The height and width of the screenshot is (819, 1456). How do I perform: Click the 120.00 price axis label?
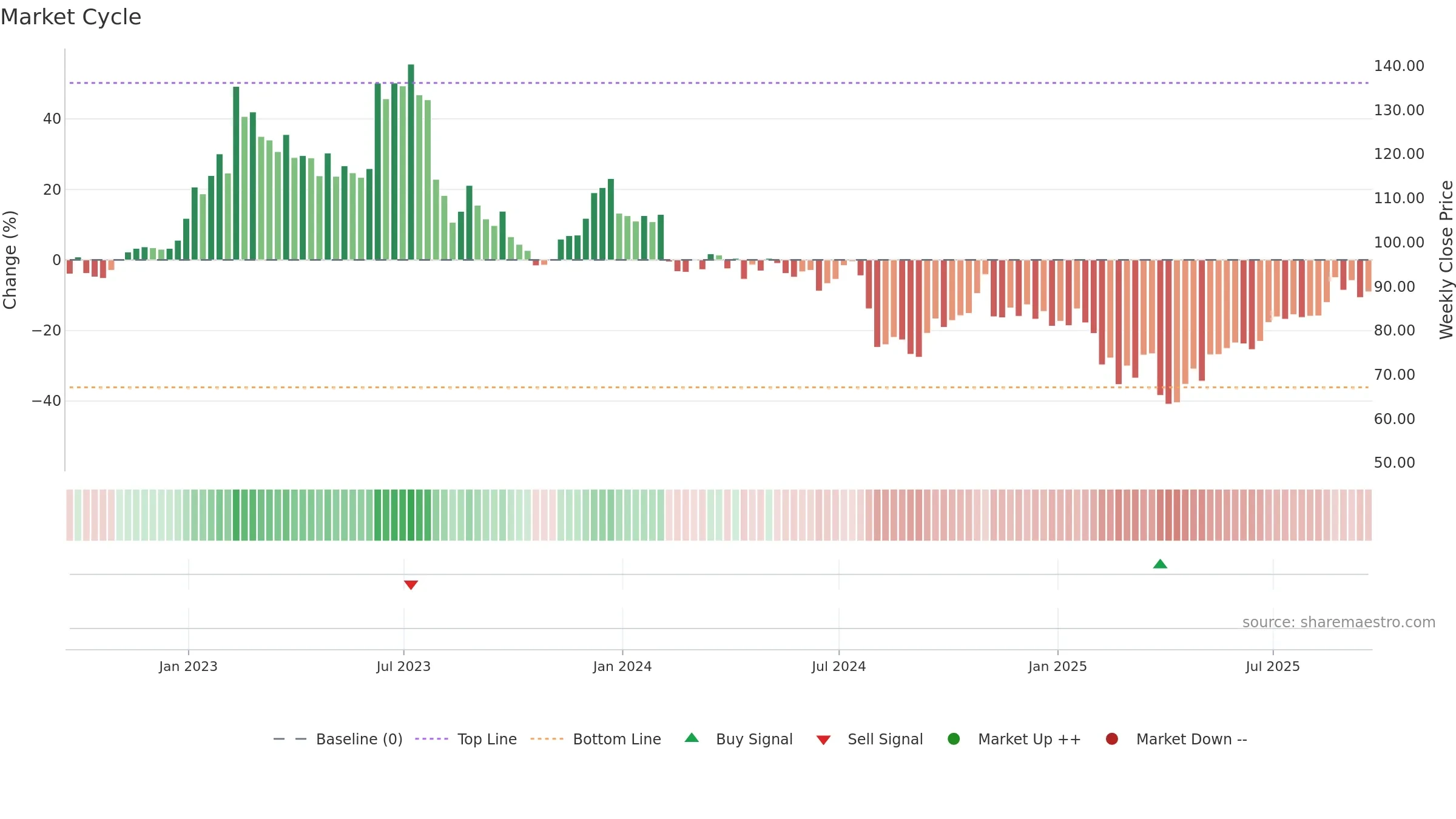pos(1399,153)
